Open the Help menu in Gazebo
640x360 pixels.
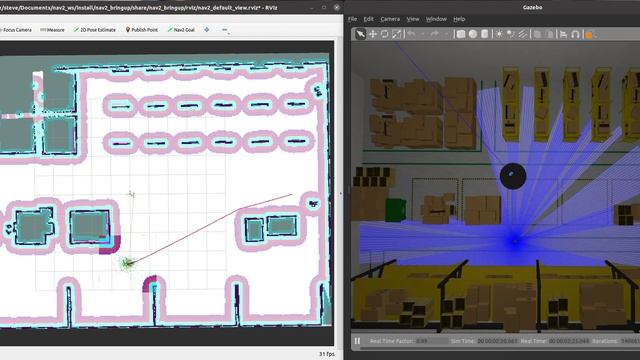[x=459, y=19]
